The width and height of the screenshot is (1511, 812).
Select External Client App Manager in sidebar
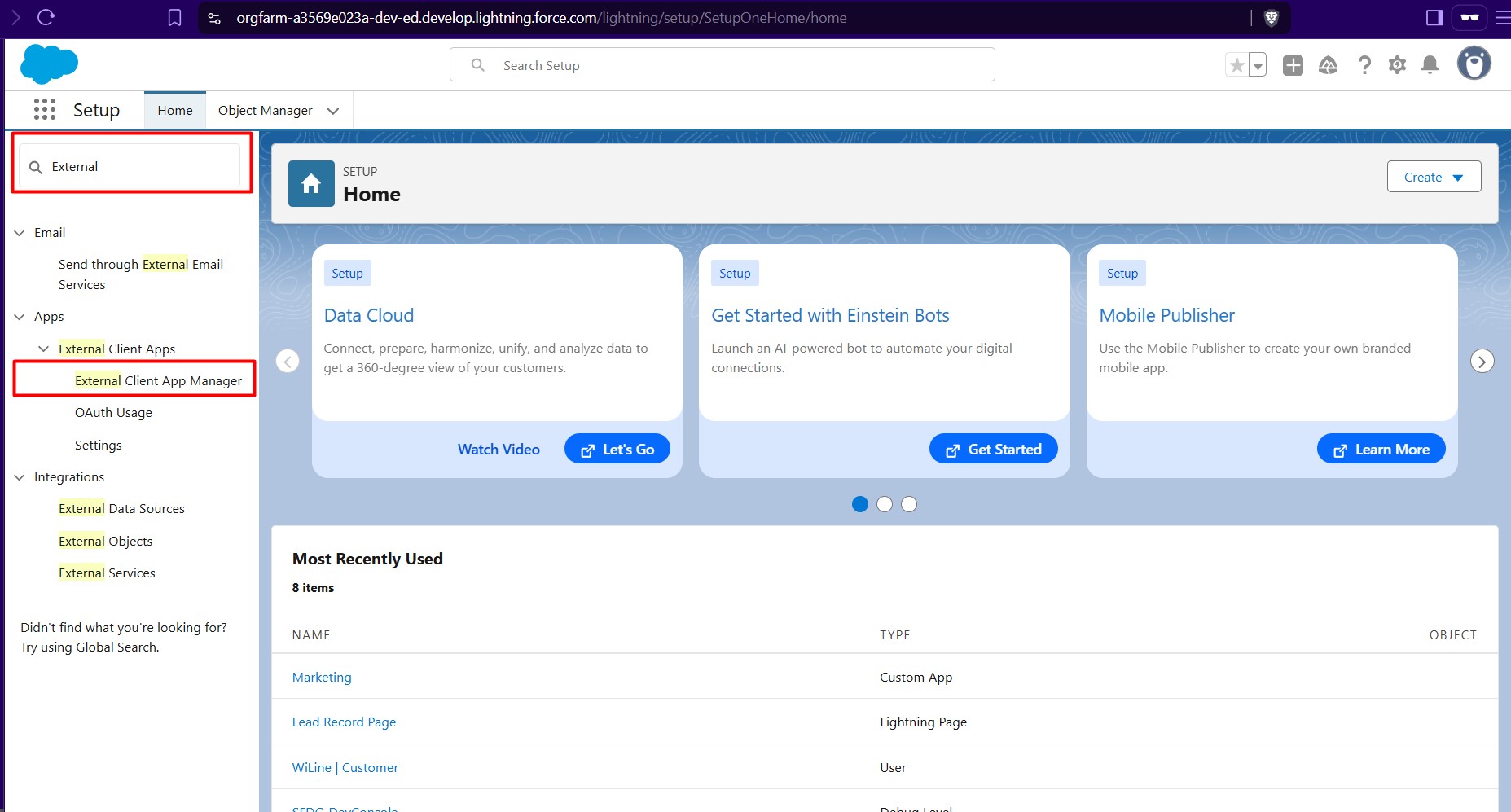(157, 380)
